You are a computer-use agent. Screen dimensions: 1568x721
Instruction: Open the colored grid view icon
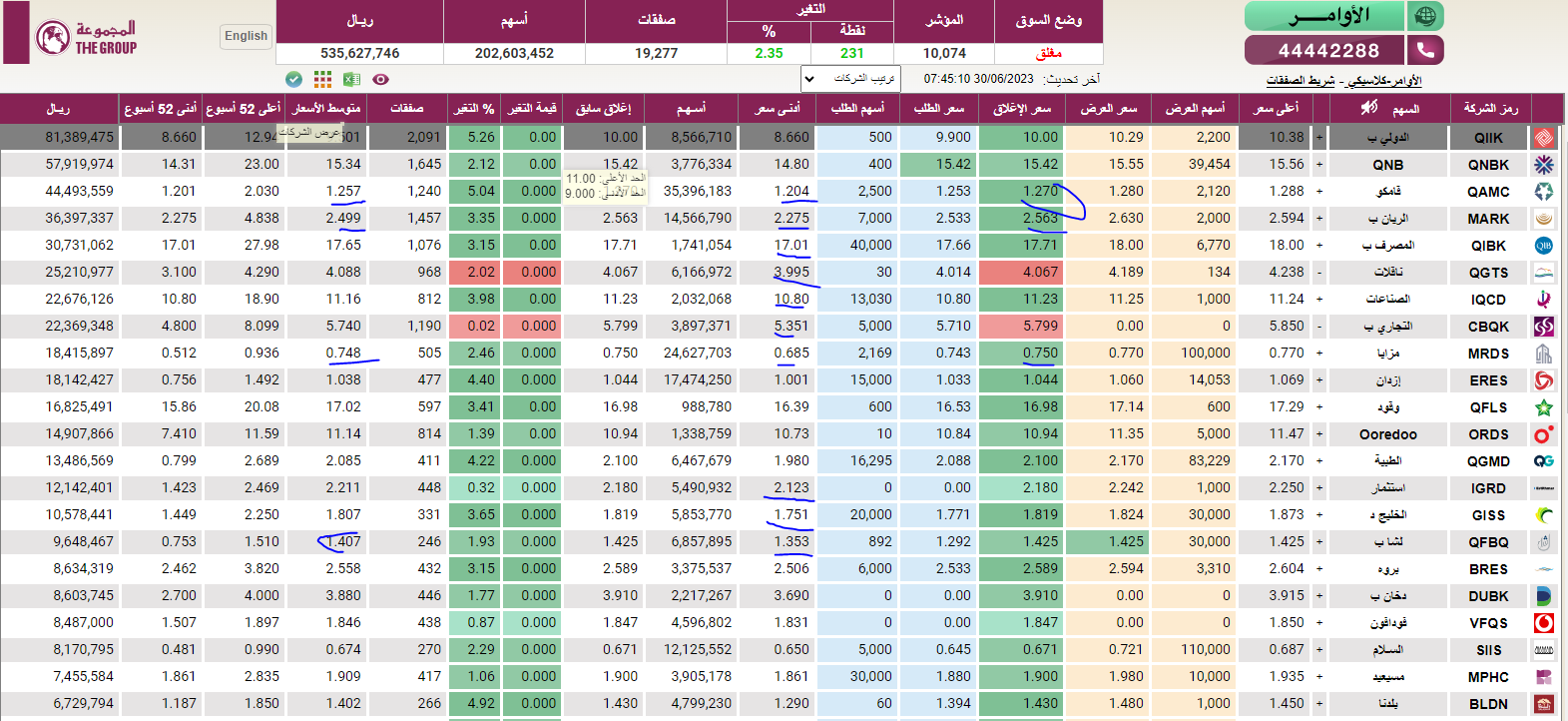[322, 79]
